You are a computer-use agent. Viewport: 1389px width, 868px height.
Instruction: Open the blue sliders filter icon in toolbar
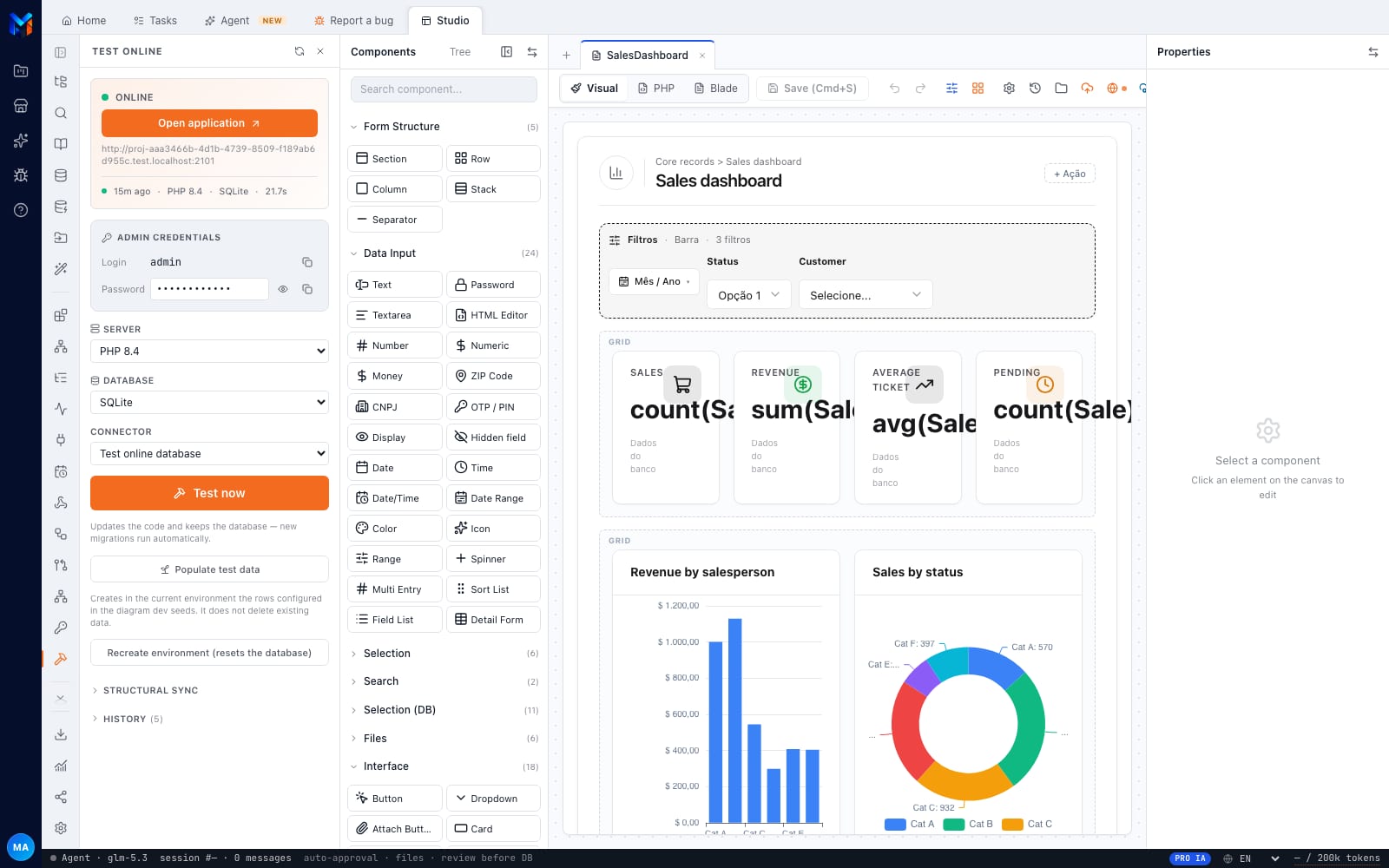[951, 89]
